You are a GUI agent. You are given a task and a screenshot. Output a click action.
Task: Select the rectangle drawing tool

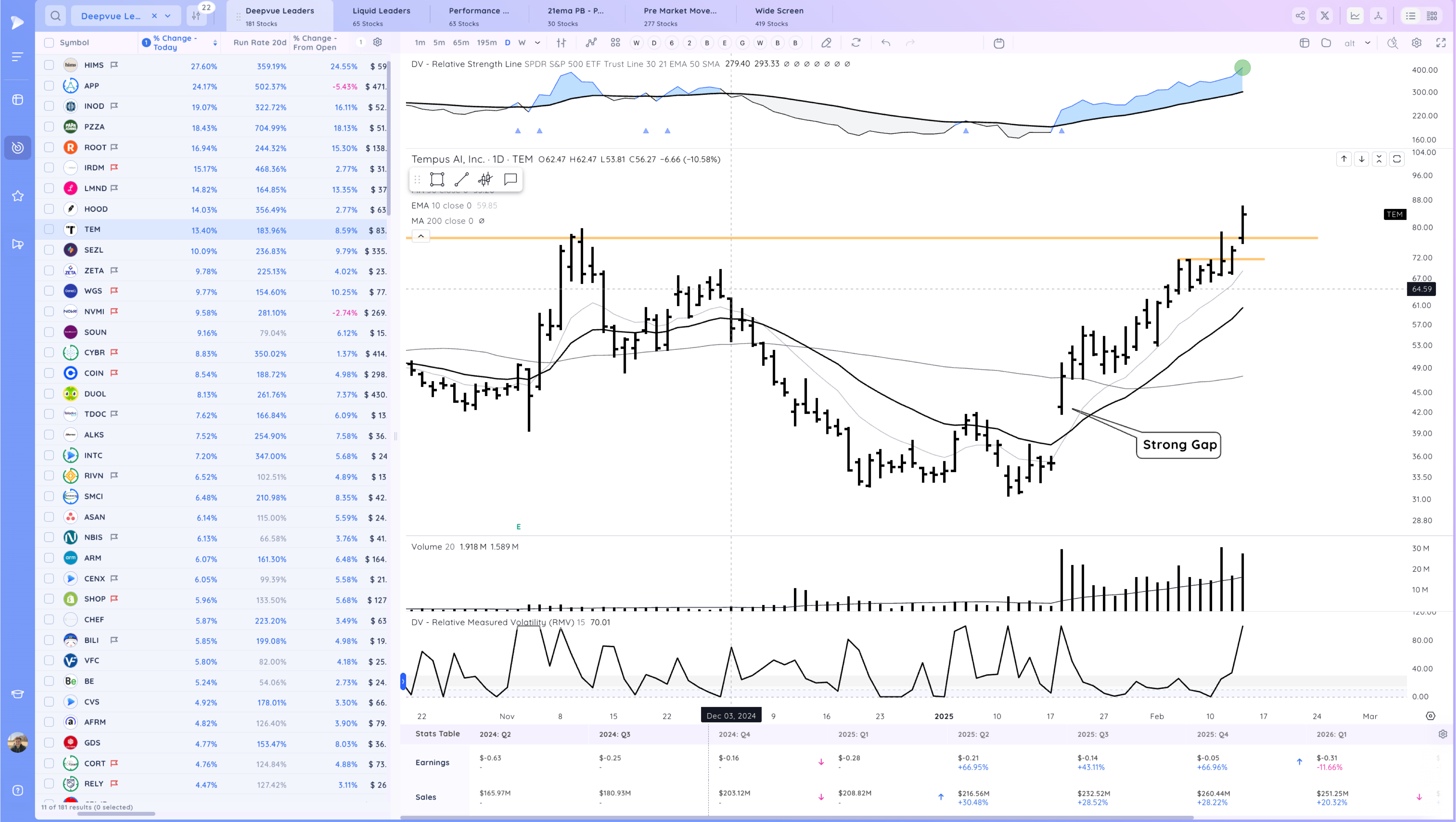point(437,180)
